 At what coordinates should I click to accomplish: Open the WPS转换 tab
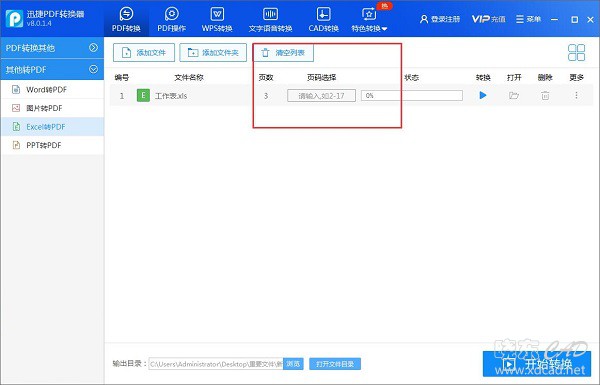(x=217, y=19)
